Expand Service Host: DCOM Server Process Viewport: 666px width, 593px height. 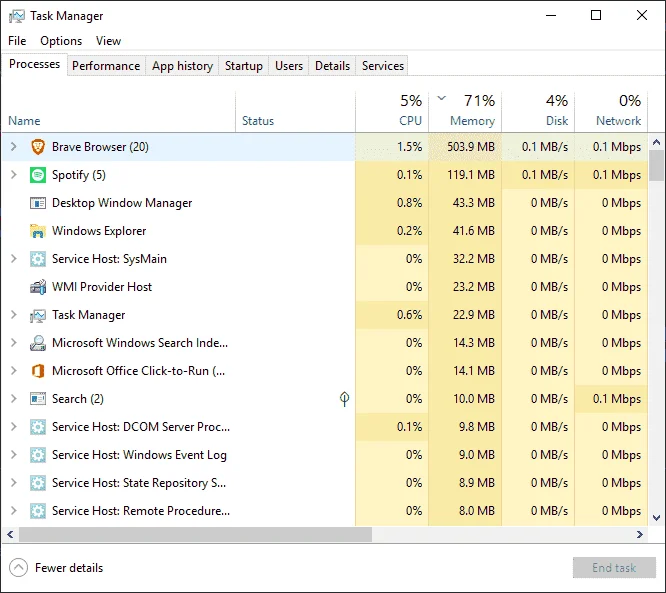(x=14, y=427)
